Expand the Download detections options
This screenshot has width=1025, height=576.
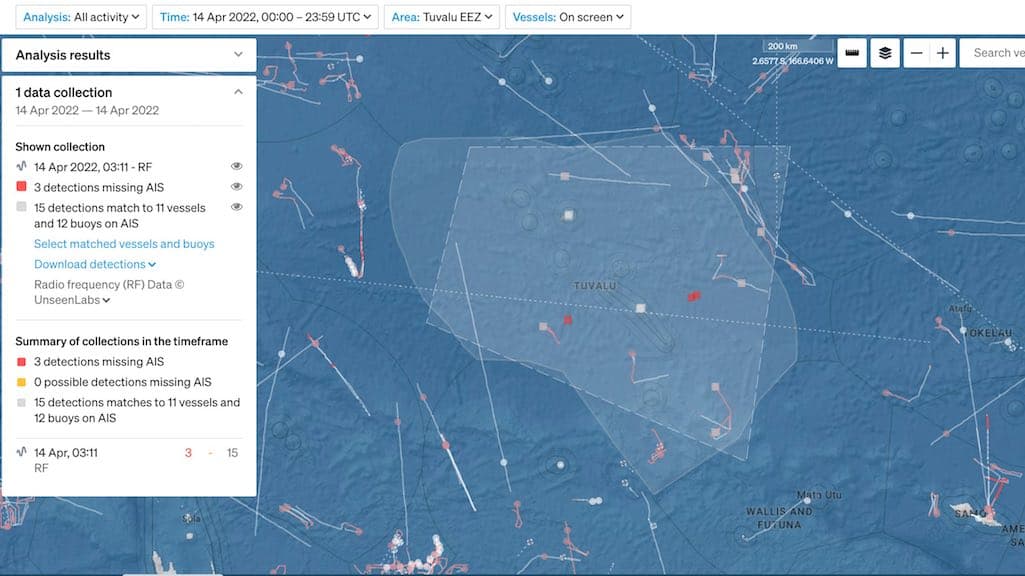(x=94, y=264)
